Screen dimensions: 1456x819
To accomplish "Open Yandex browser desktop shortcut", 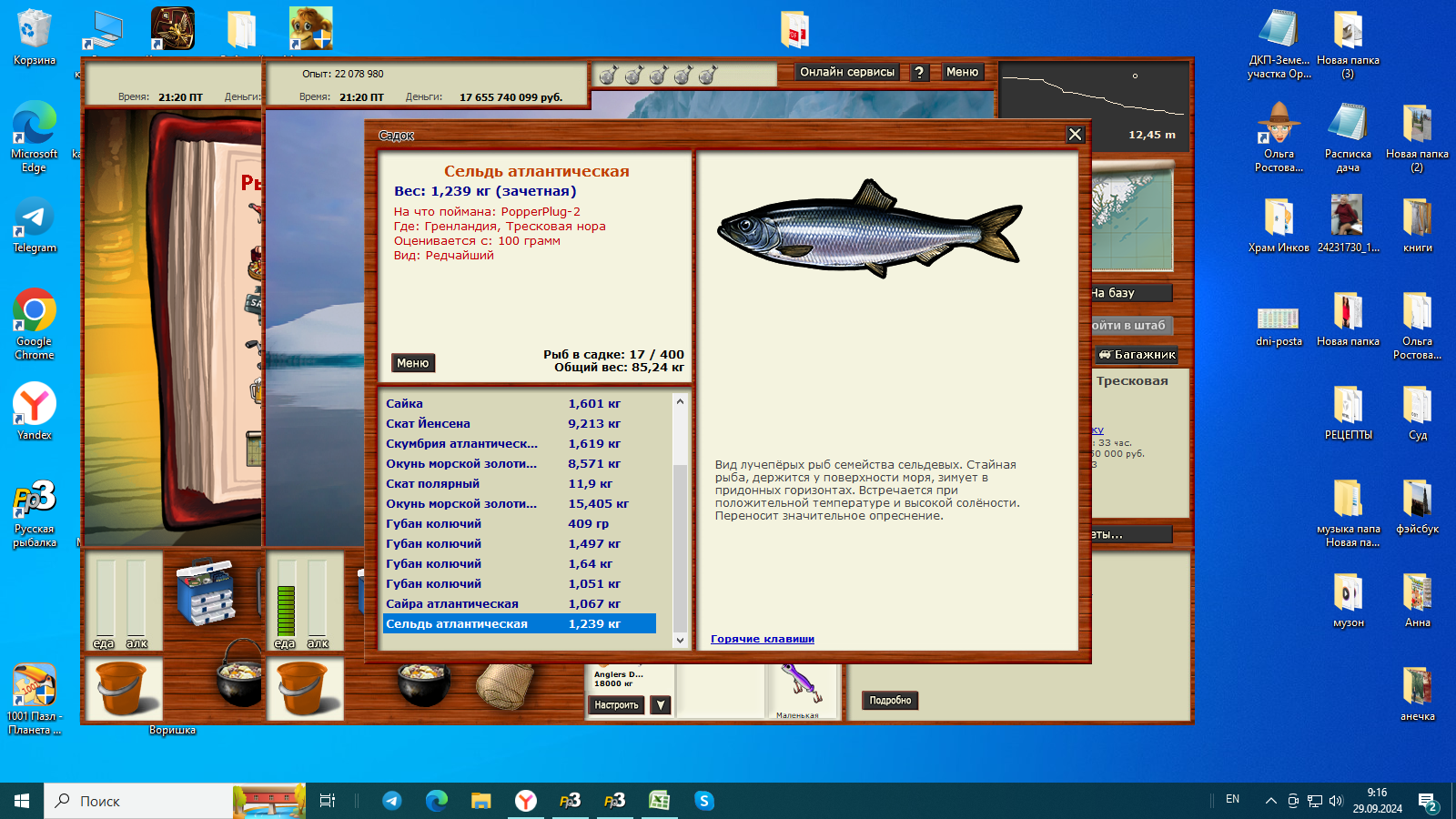I will tap(34, 411).
